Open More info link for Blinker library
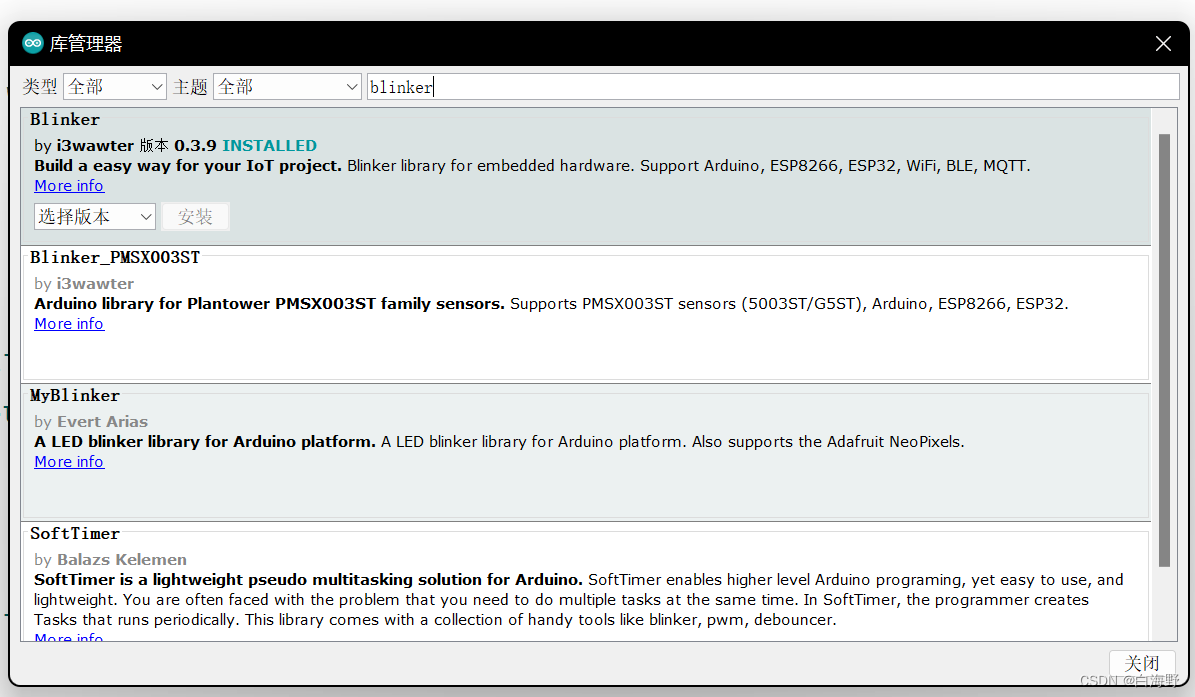 [x=69, y=186]
